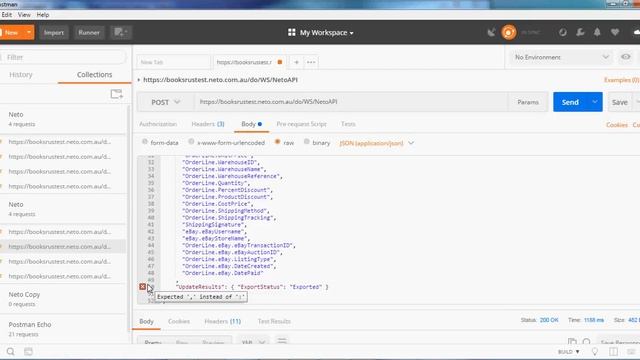
Task: Click the Save button
Action: click(620, 102)
